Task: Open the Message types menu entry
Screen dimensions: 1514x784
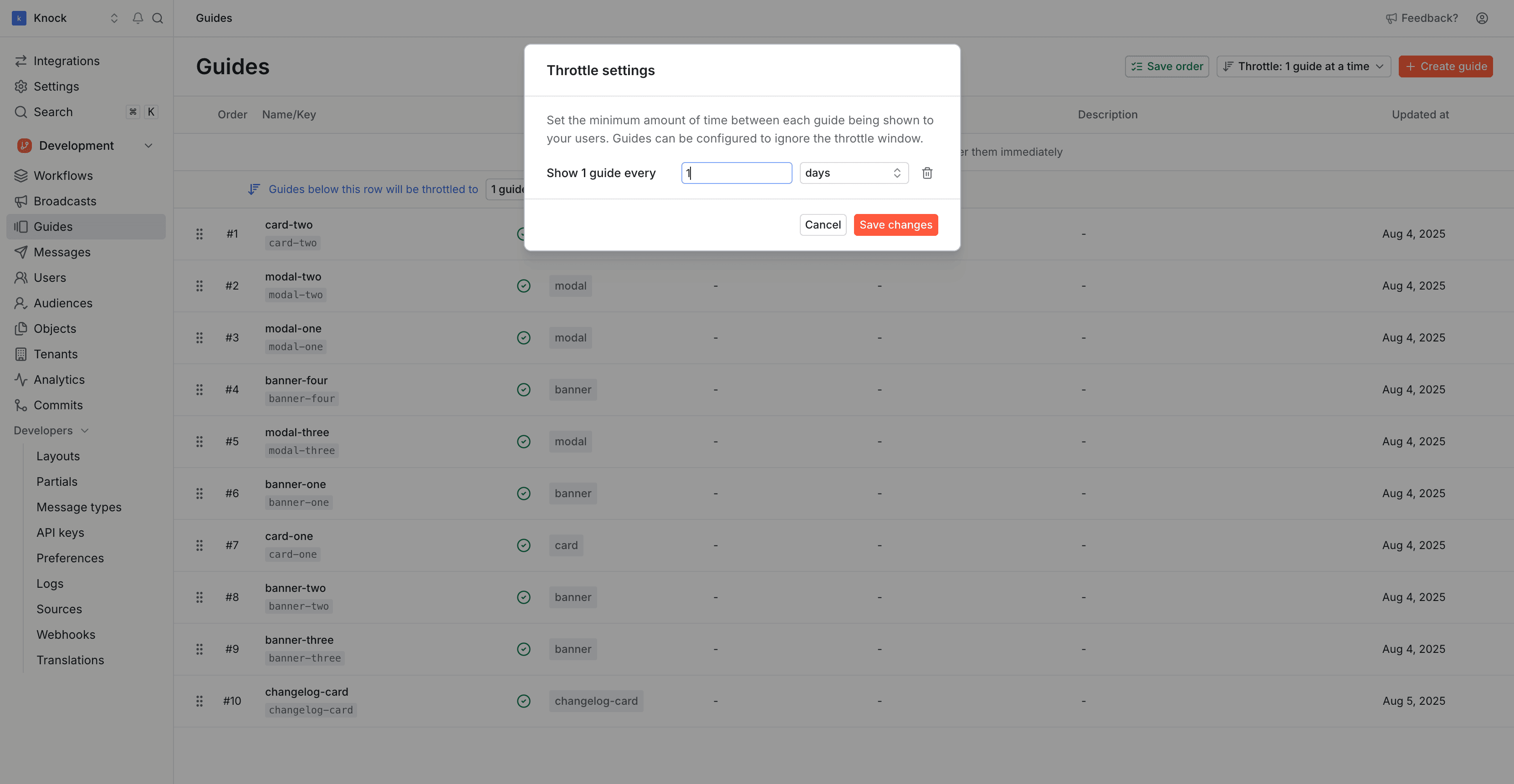Action: pos(79,507)
